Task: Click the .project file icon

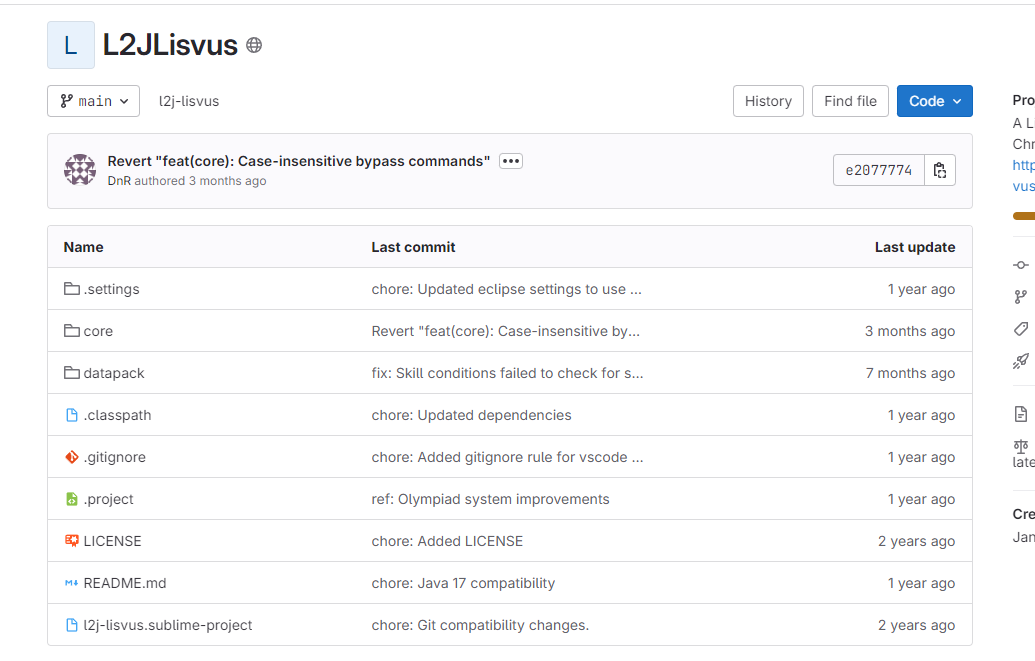Action: [71, 499]
